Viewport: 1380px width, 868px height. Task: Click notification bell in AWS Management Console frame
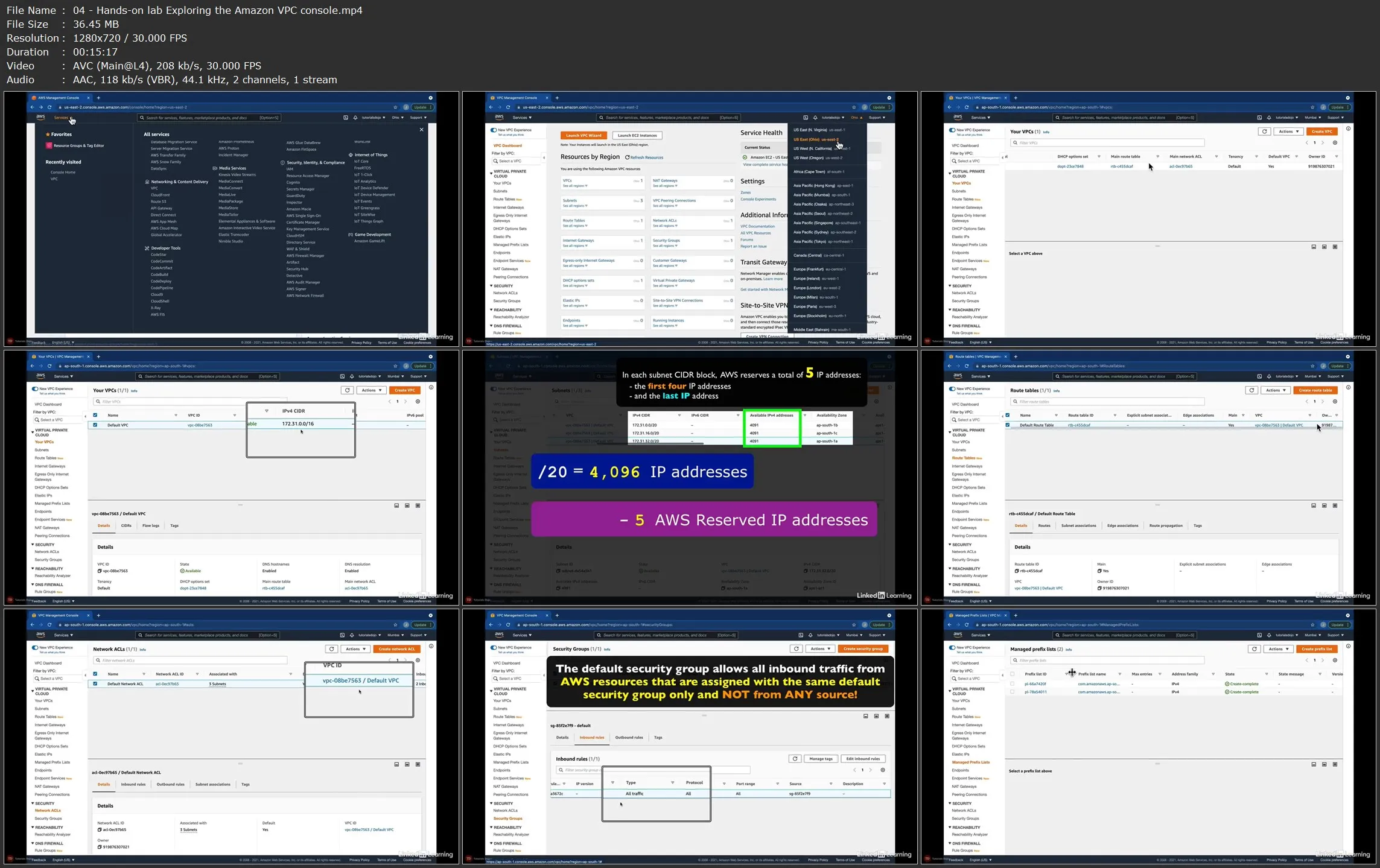coord(355,118)
